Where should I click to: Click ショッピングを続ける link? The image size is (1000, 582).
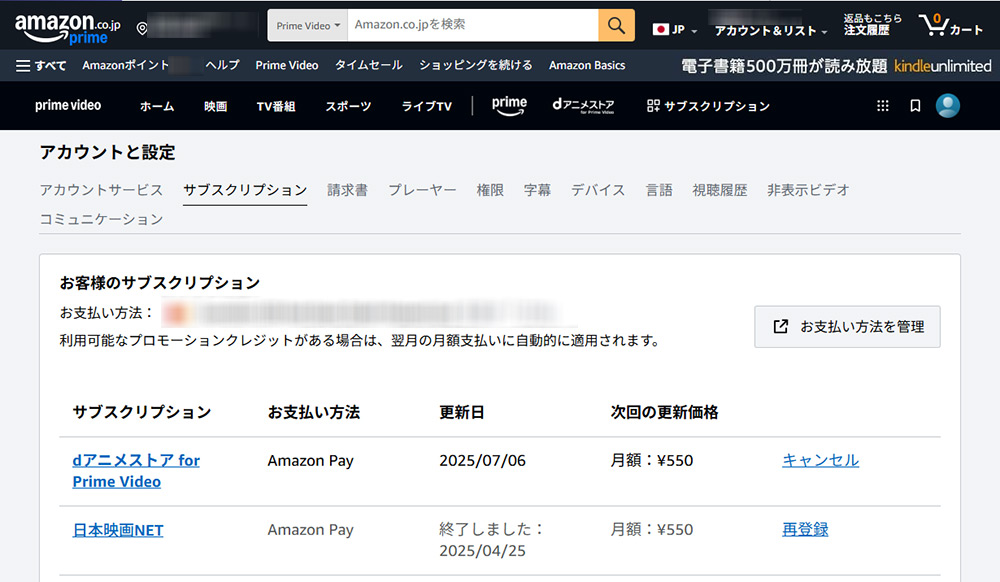pyautogui.click(x=476, y=65)
